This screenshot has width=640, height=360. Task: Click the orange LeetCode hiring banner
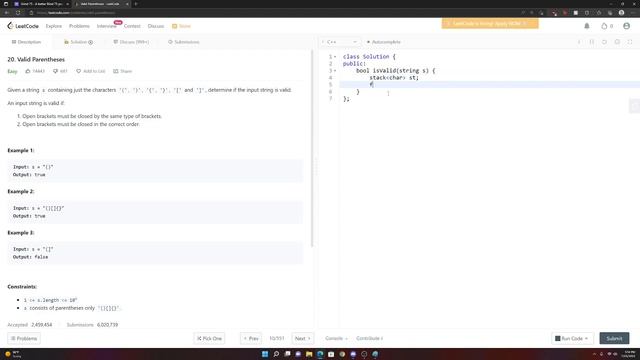click(490, 24)
